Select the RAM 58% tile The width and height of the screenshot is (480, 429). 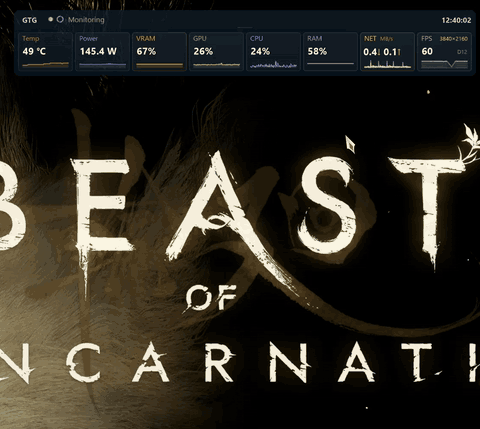point(330,52)
